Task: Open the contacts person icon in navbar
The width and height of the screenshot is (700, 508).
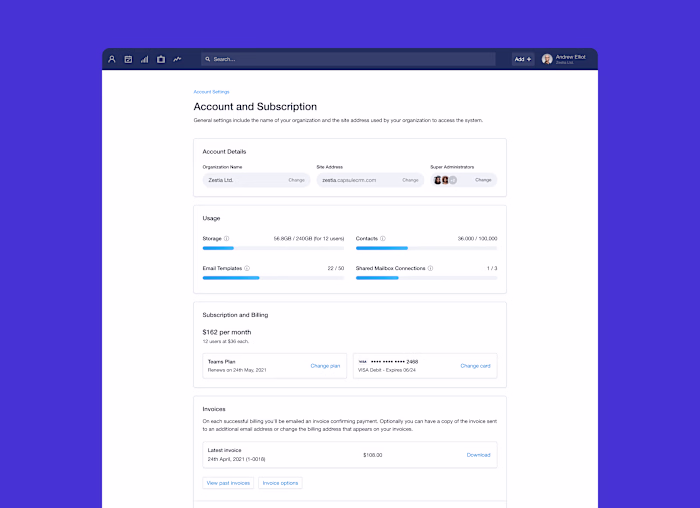Action: [112, 59]
